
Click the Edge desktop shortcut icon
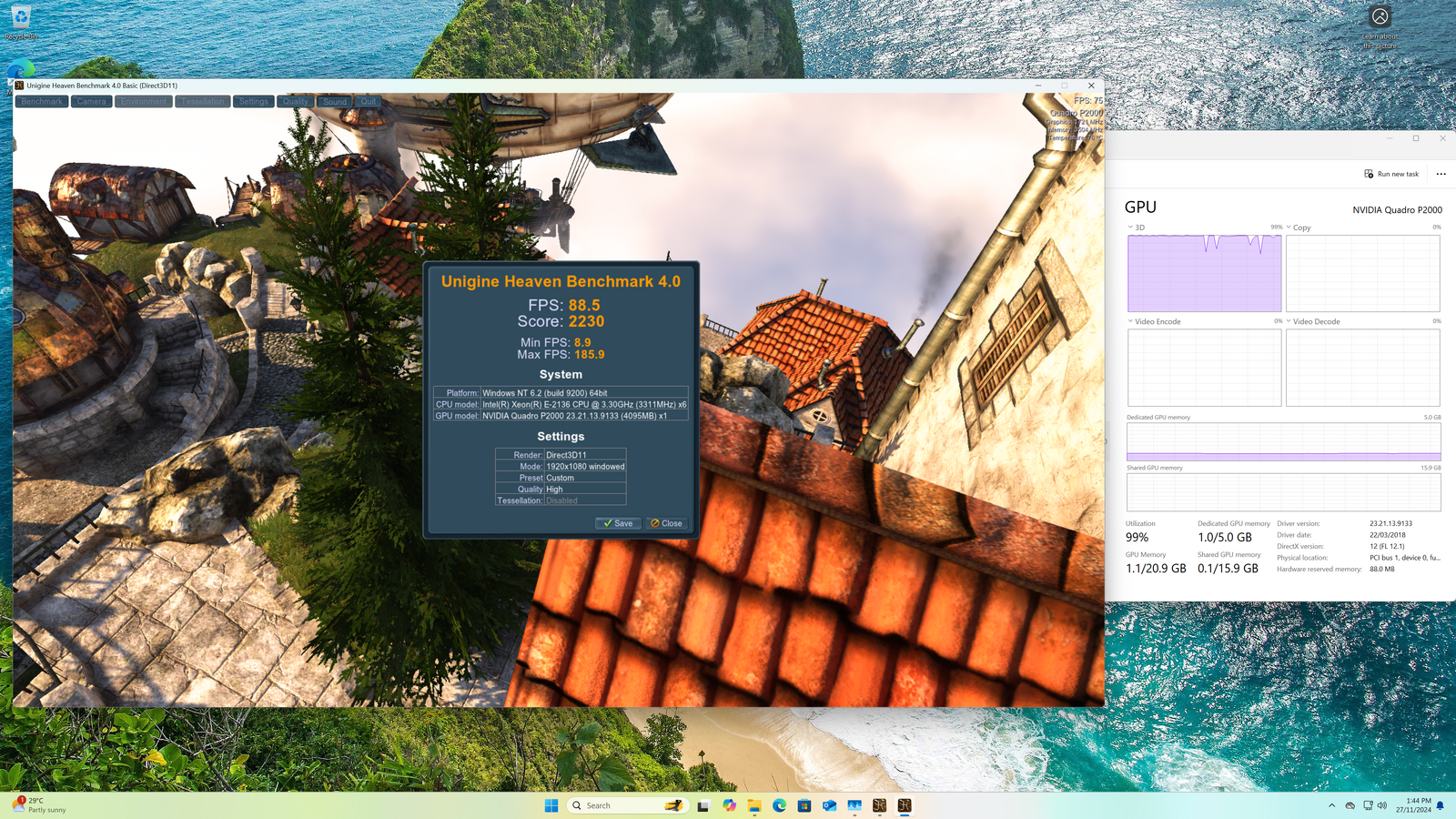point(20,71)
